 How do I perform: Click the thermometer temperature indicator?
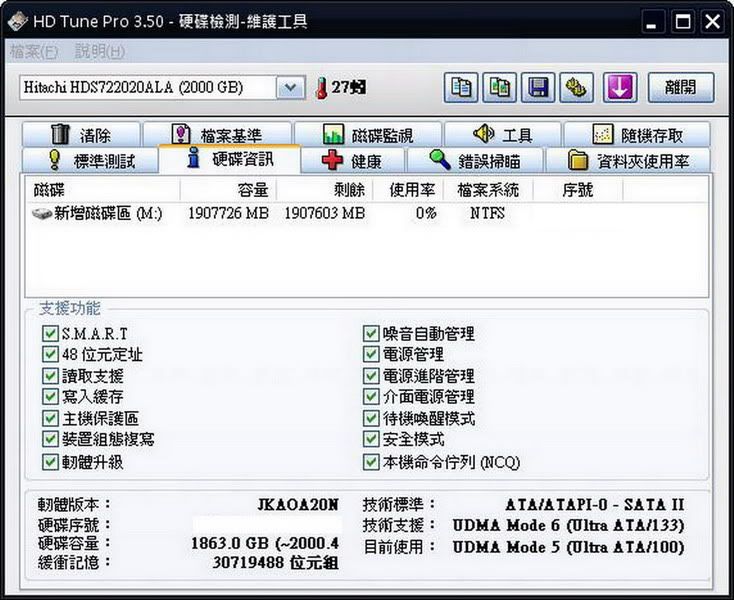point(321,88)
